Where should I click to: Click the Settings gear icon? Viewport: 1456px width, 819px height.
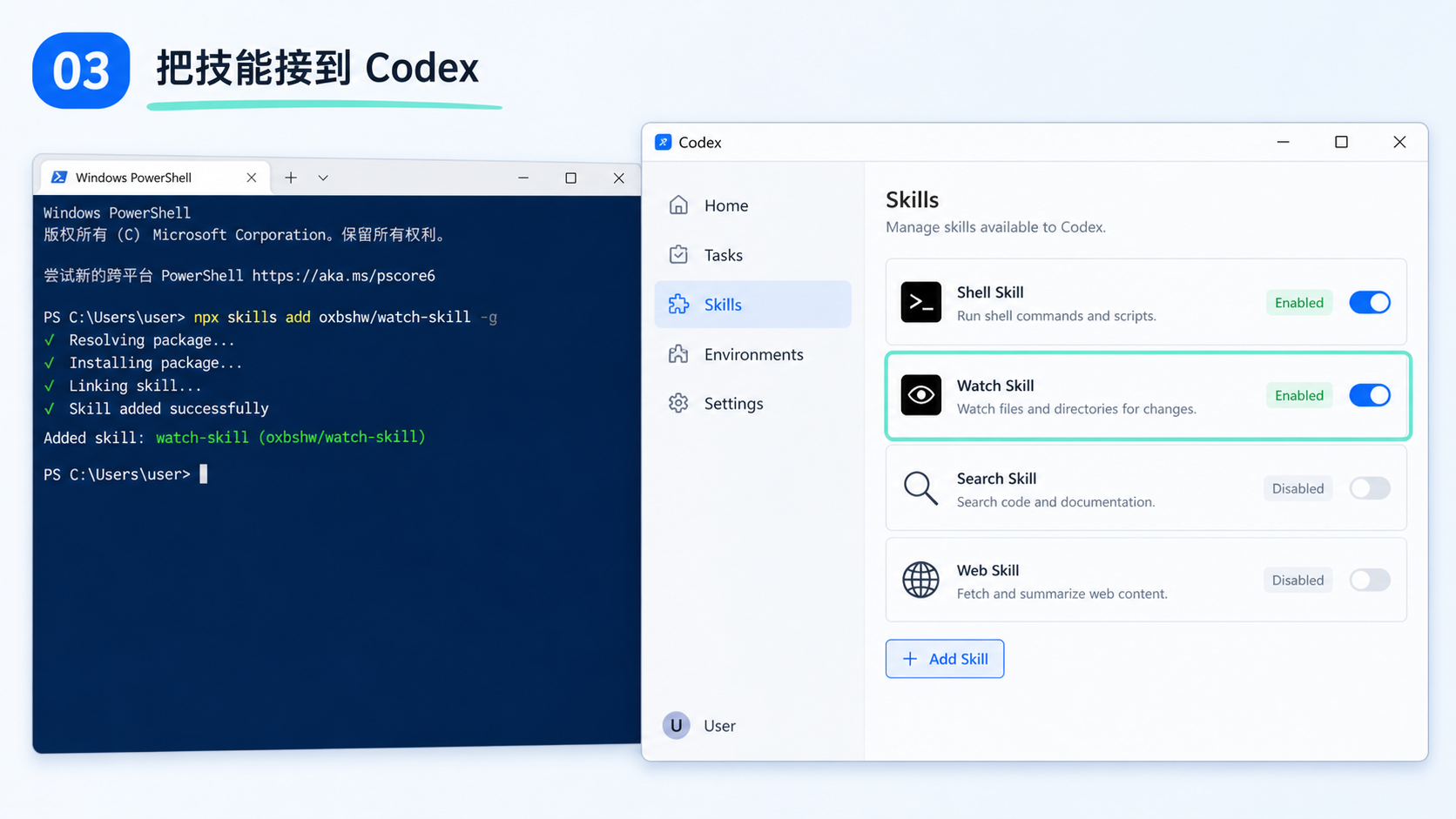pyautogui.click(x=678, y=404)
